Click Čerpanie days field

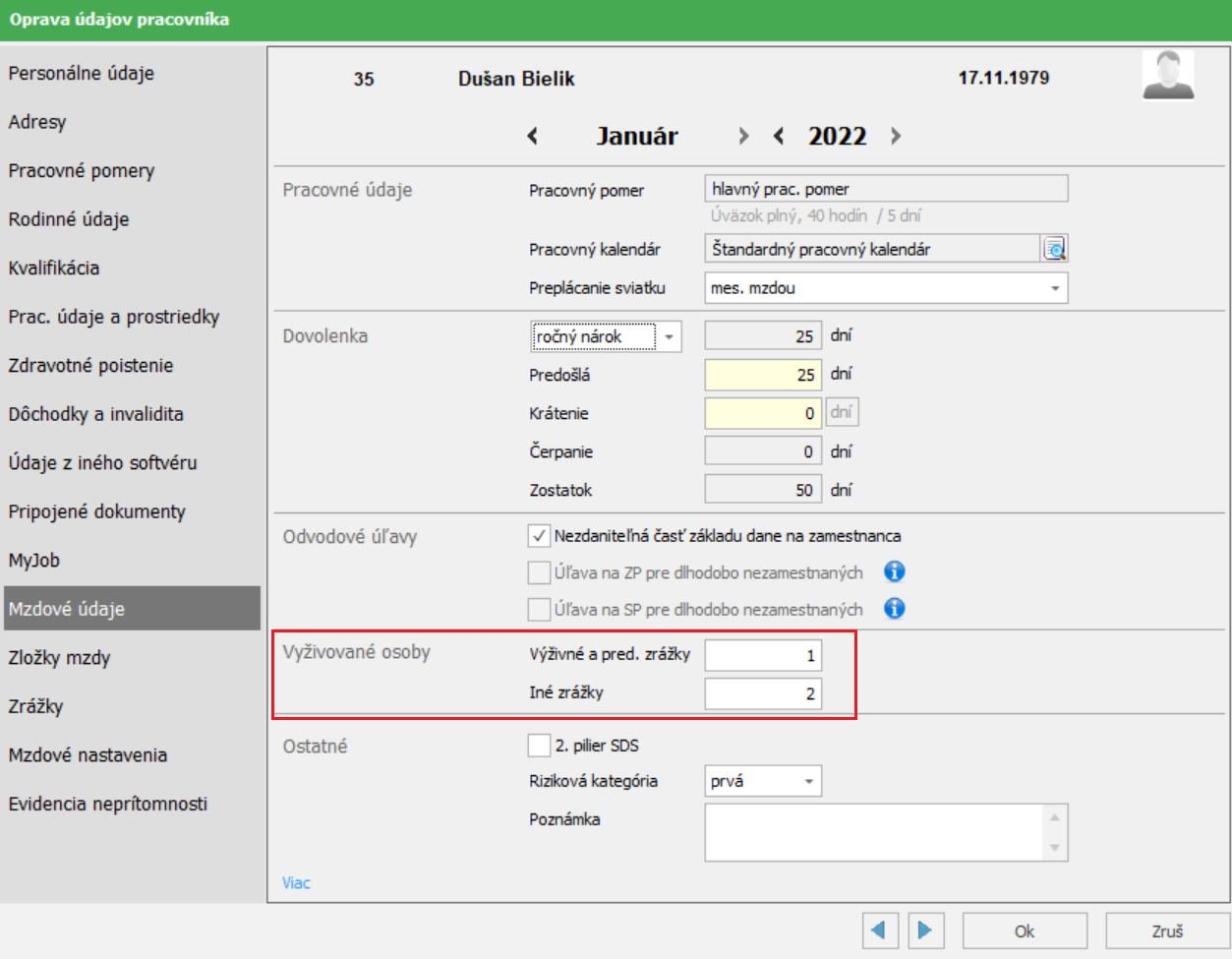[763, 451]
